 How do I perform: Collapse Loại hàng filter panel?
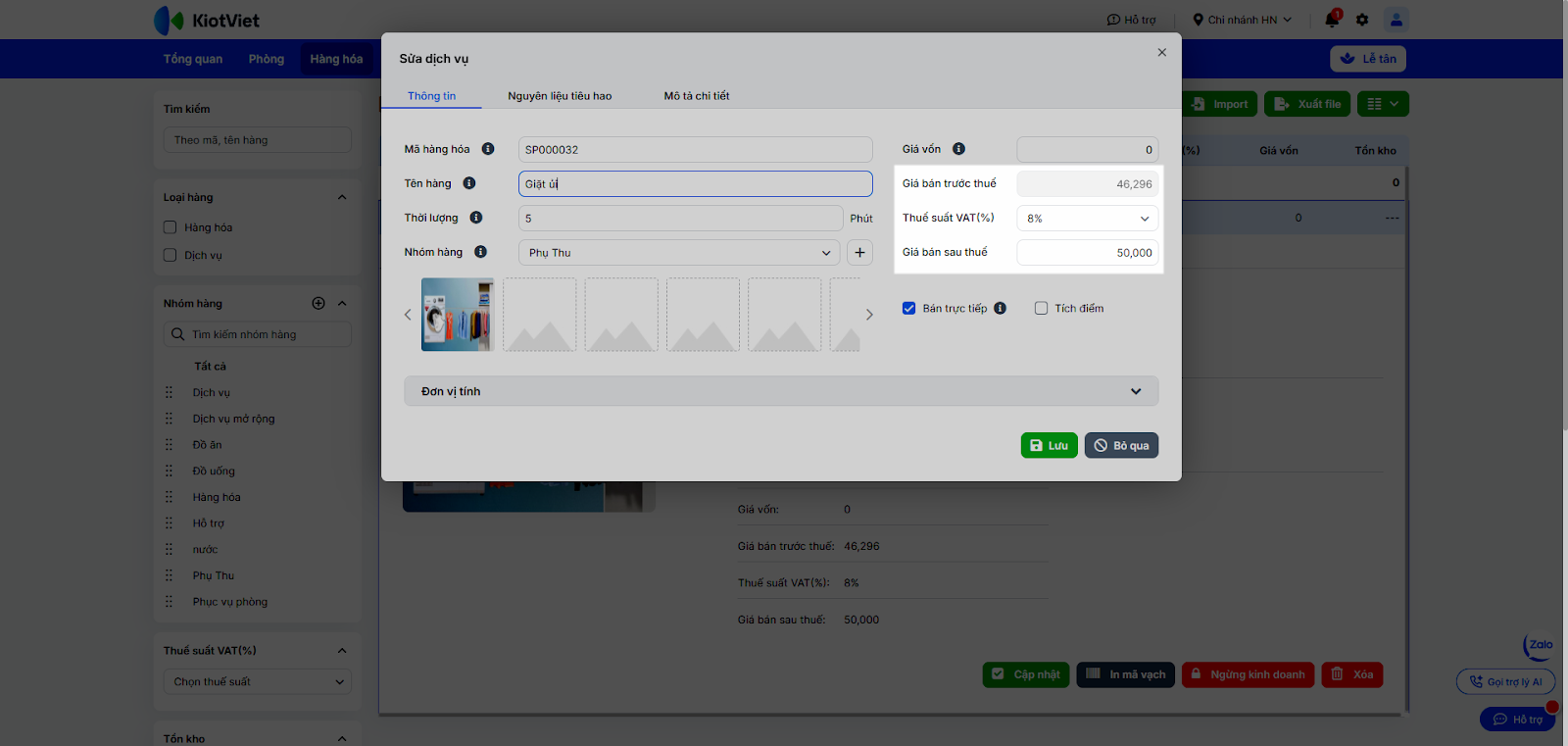coord(342,197)
